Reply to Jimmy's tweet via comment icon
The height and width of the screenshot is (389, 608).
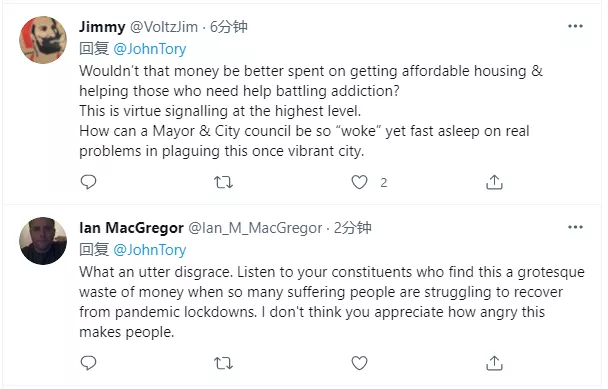tap(88, 182)
